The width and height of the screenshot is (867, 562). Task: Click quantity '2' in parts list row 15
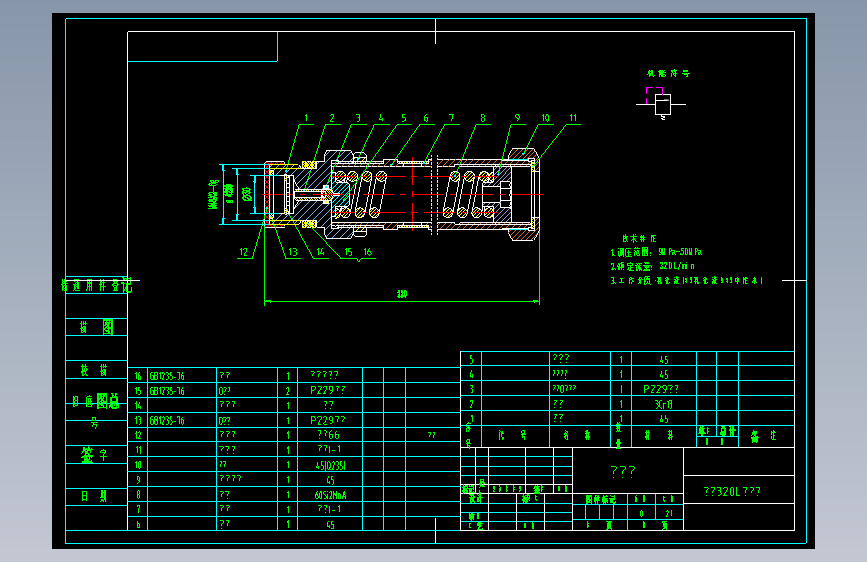(288, 391)
